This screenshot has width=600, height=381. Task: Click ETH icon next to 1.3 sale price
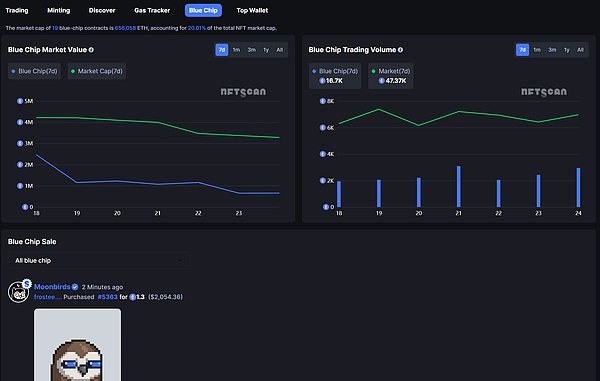[x=132, y=297]
